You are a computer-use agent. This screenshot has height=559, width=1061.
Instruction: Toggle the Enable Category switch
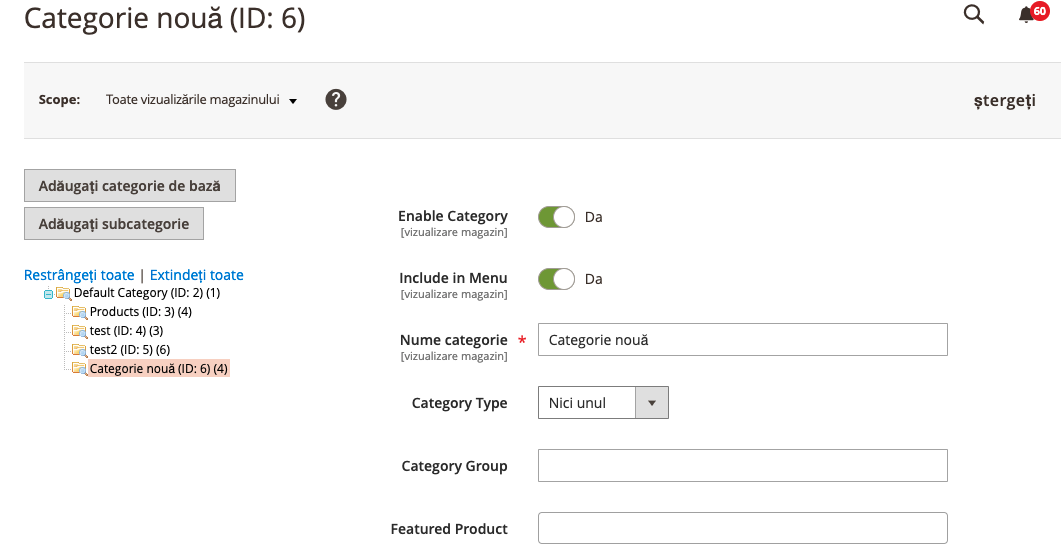pos(556,217)
